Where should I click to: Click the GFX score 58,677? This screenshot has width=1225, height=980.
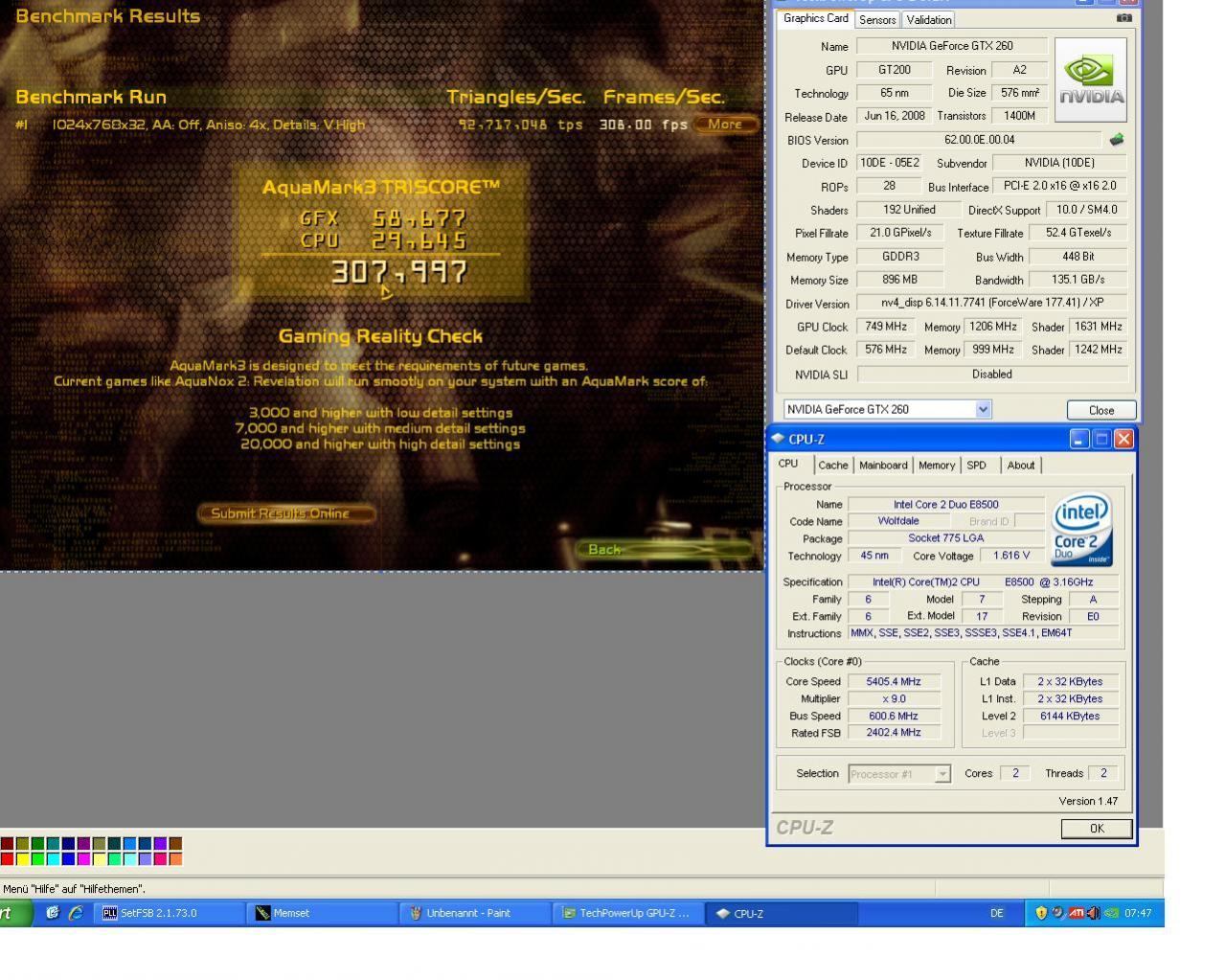[420, 218]
